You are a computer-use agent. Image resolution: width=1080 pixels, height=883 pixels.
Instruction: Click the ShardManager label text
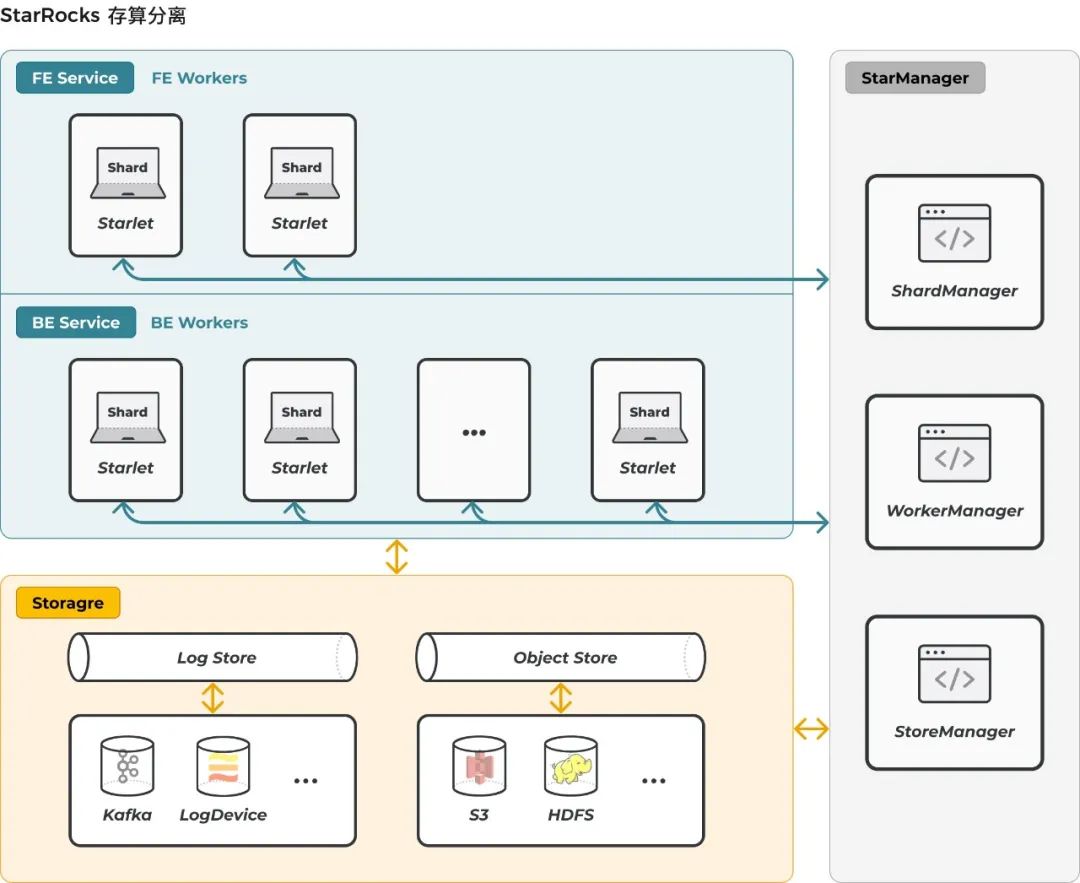[954, 291]
